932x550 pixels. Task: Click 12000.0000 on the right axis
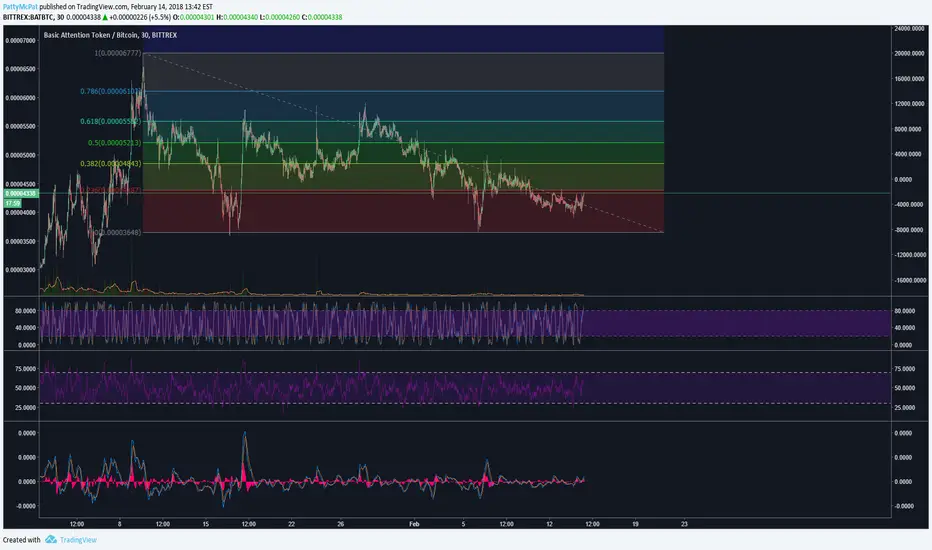click(x=909, y=104)
